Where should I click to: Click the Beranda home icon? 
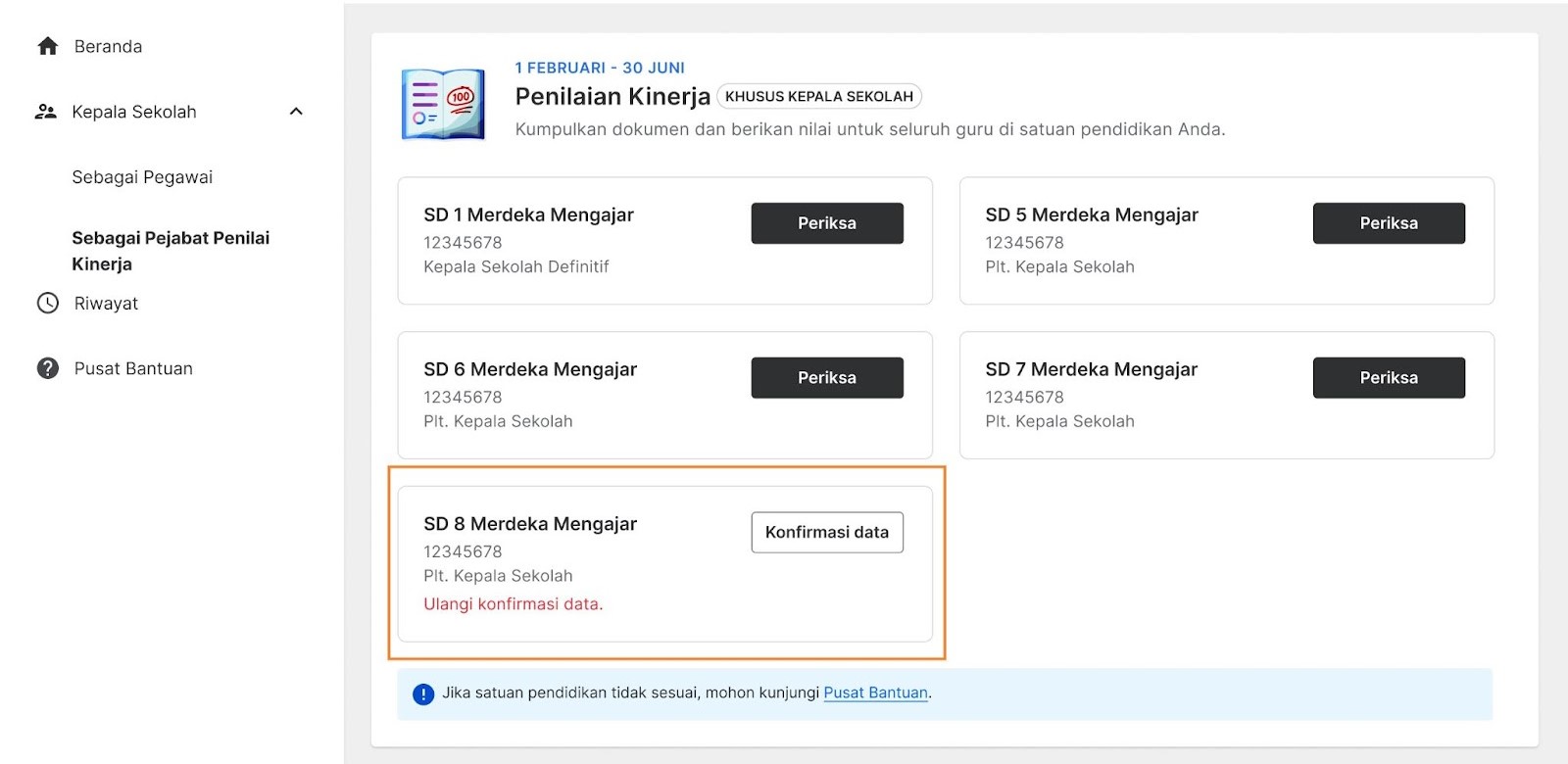click(47, 46)
